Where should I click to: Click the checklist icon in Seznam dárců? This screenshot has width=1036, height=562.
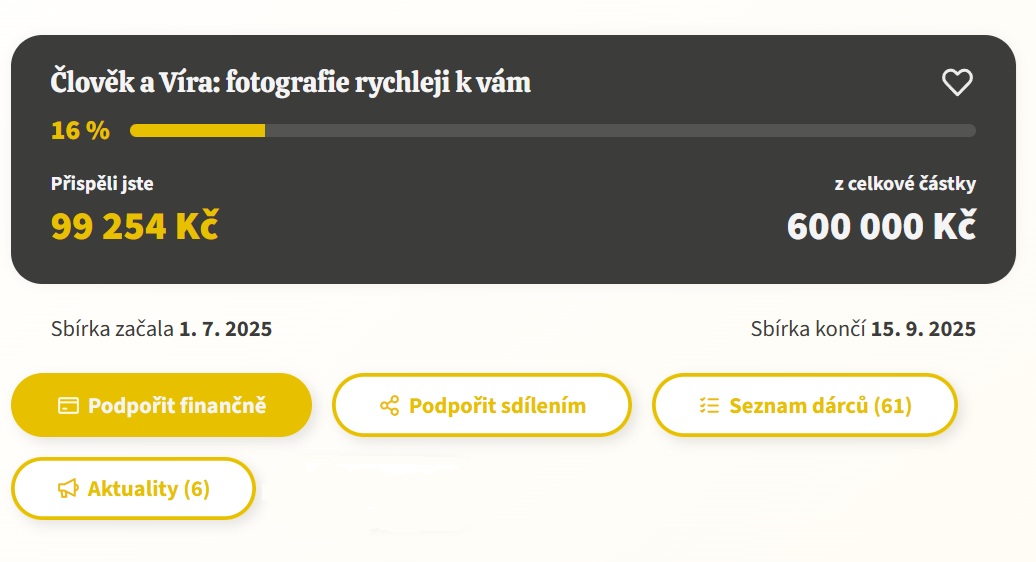709,405
